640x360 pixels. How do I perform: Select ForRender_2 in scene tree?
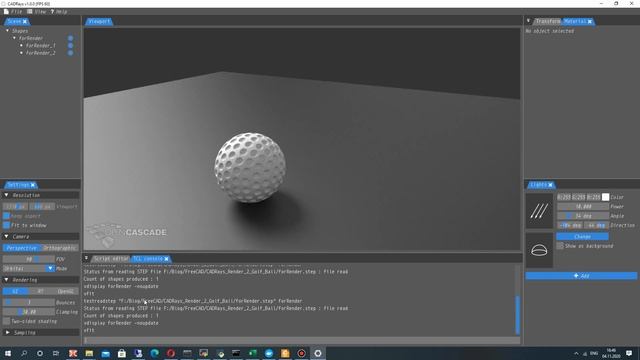[x=40, y=53]
